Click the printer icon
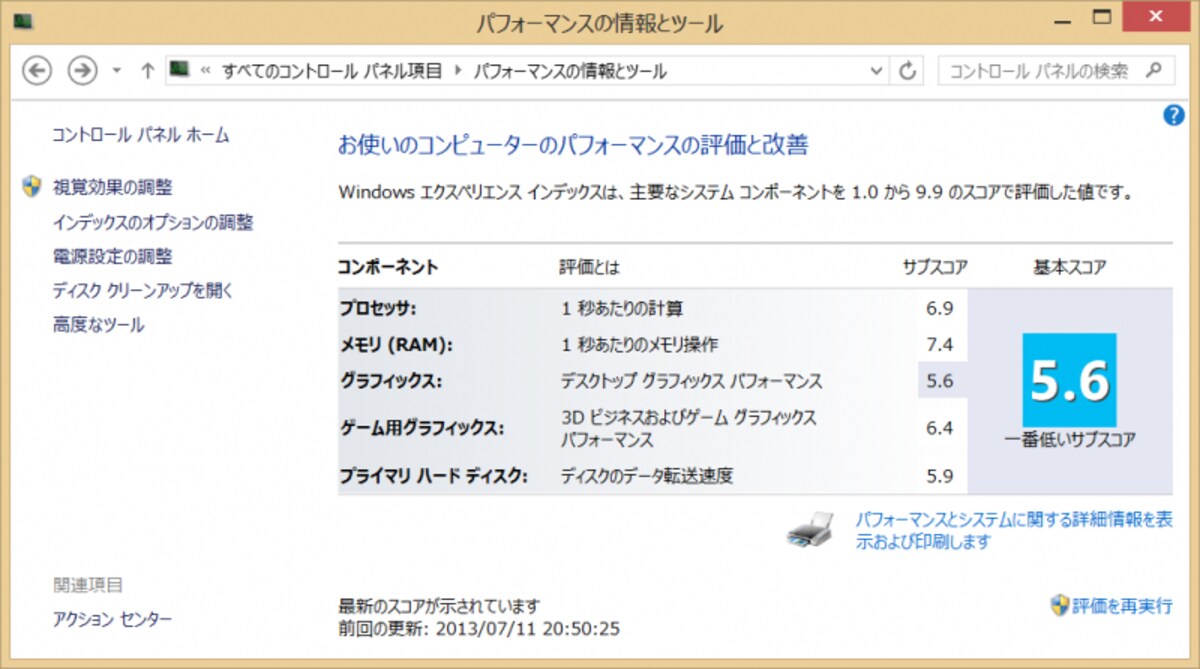The image size is (1200, 669). [809, 531]
